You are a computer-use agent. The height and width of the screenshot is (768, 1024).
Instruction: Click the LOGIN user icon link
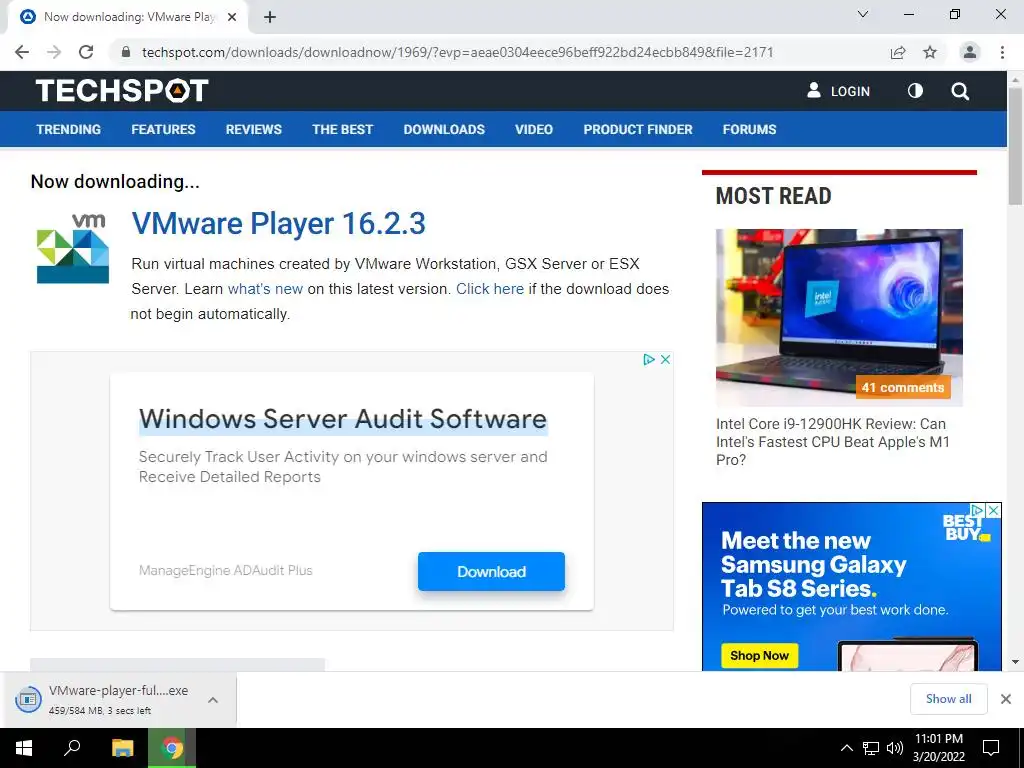click(x=839, y=91)
